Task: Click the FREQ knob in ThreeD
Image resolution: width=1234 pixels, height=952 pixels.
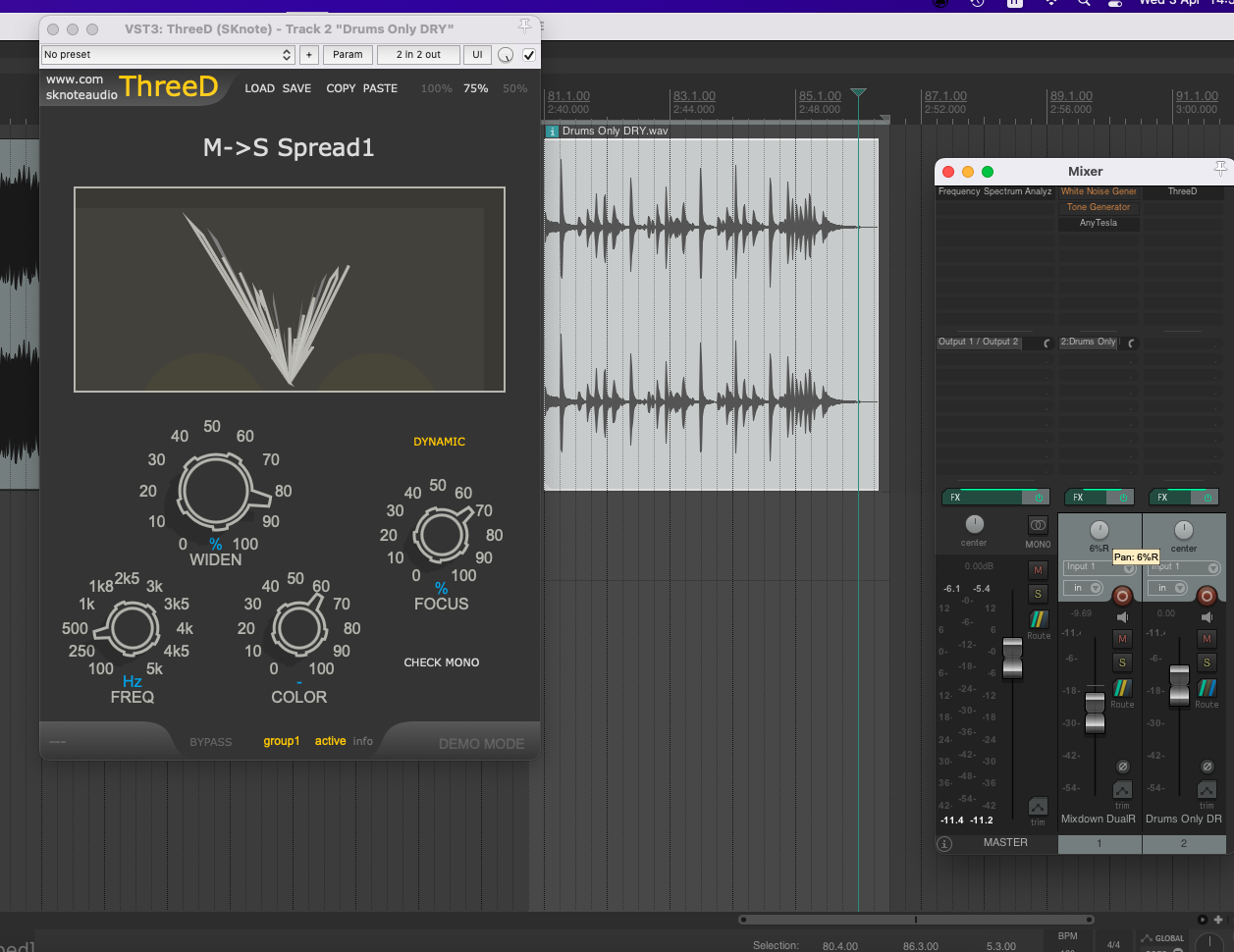Action: coord(133,629)
